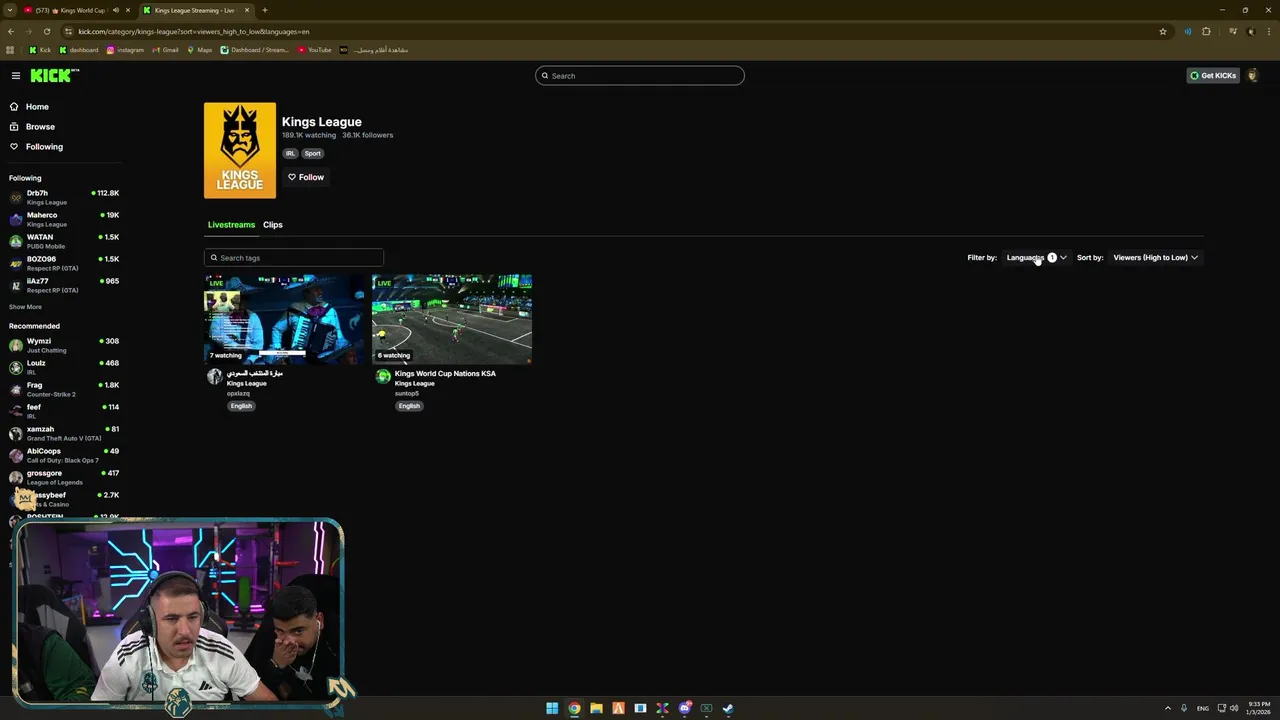This screenshot has width=1280, height=720.
Task: Open the Kick user profile avatar
Action: click(x=1252, y=76)
